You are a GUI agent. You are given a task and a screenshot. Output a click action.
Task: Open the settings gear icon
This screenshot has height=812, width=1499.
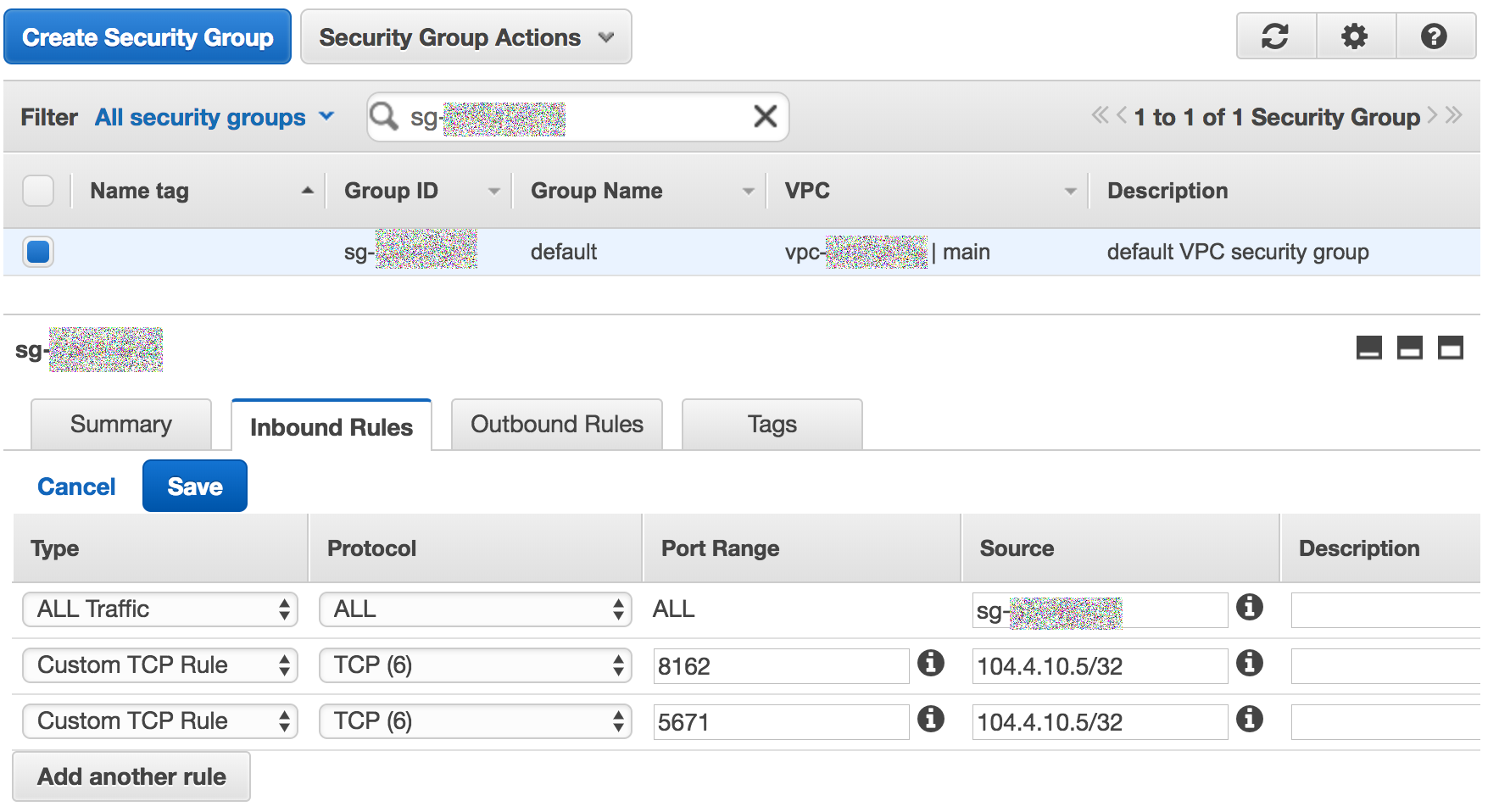coord(1355,36)
